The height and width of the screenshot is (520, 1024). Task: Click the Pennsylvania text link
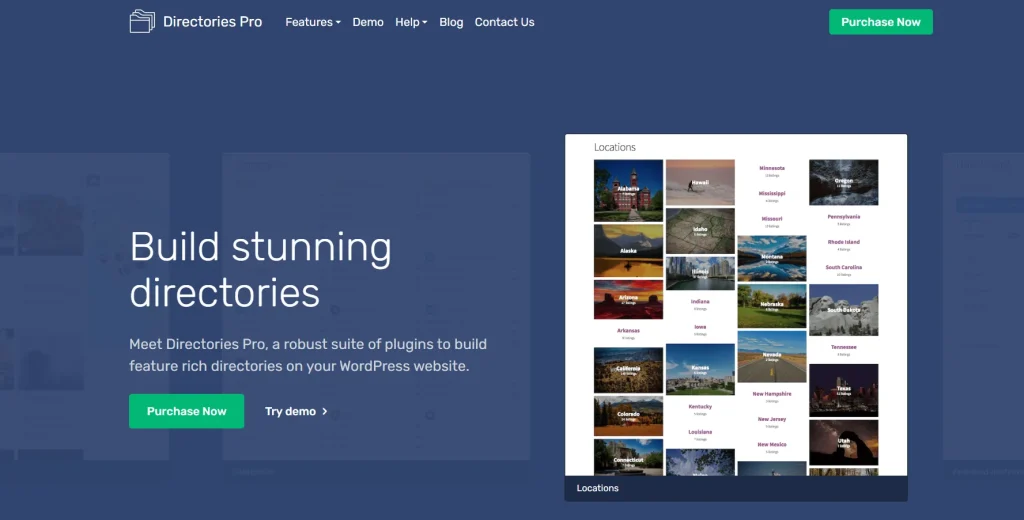(844, 217)
